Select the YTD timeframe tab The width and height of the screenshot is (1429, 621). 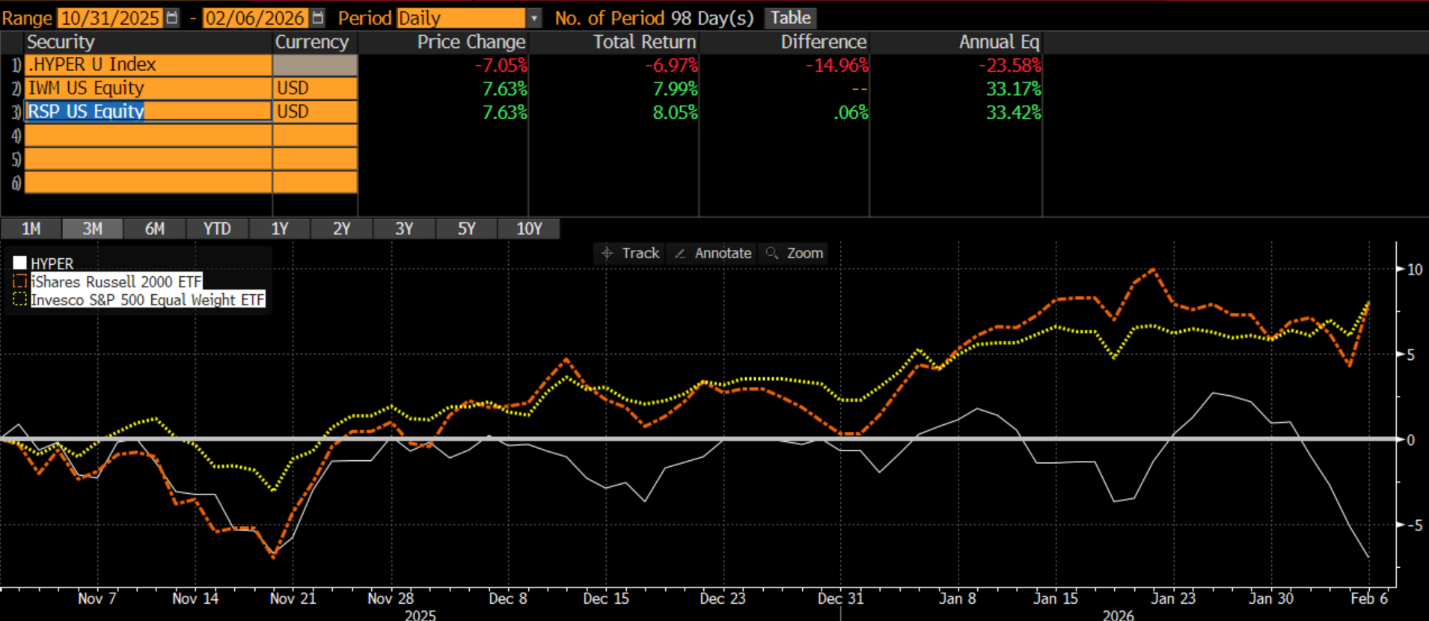coord(217,228)
